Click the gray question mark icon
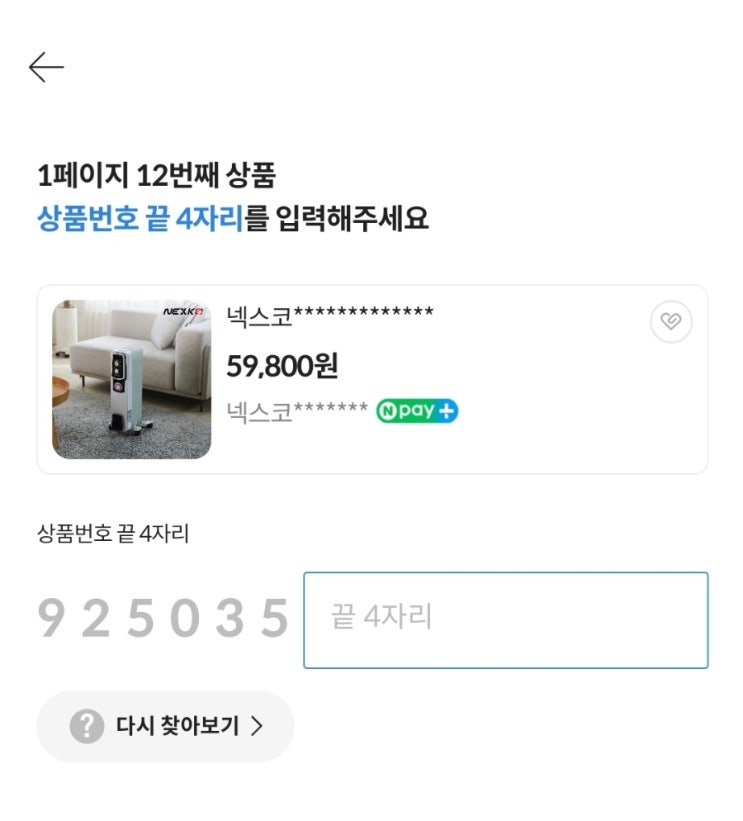Image resolution: width=743 pixels, height=821 pixels. pos(87,726)
